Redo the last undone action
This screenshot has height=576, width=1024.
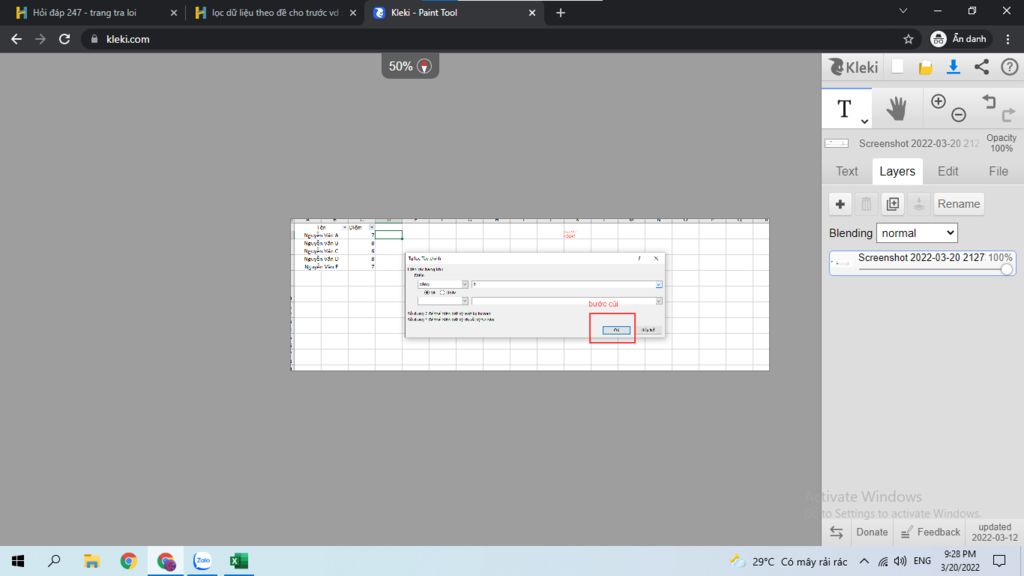coord(1008,115)
